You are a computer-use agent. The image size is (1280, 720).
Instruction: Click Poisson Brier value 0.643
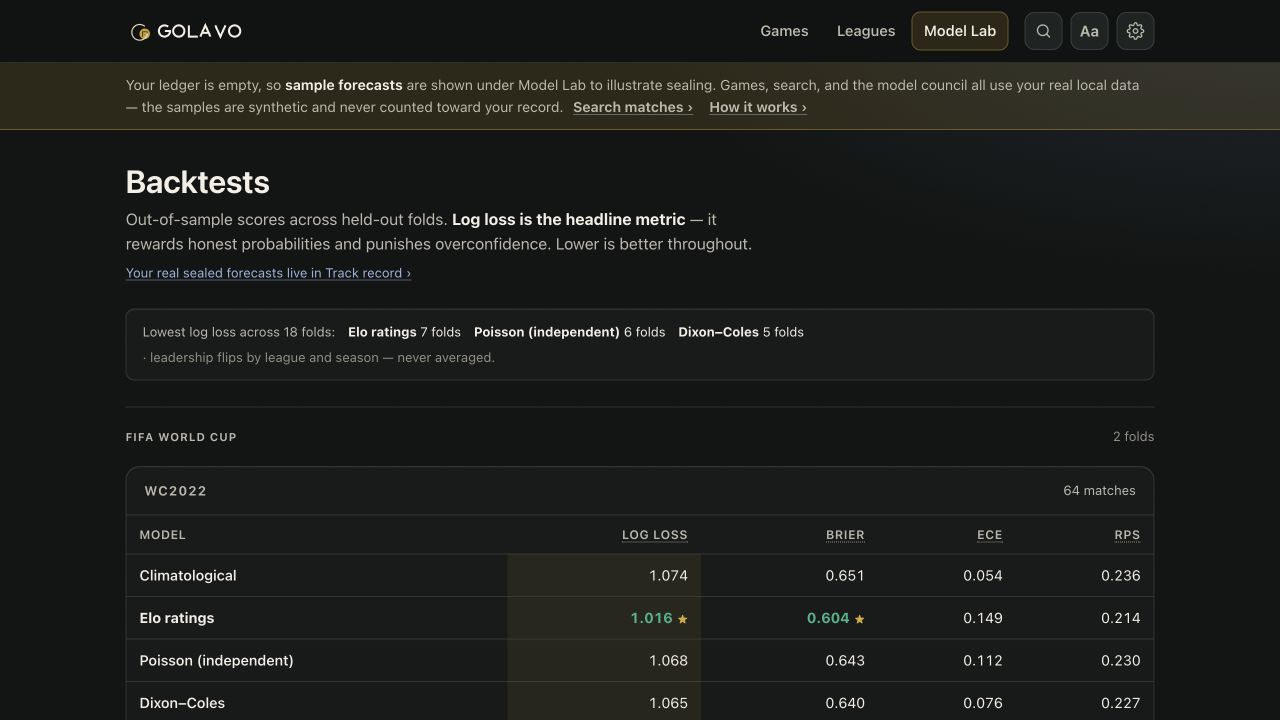[845, 661]
